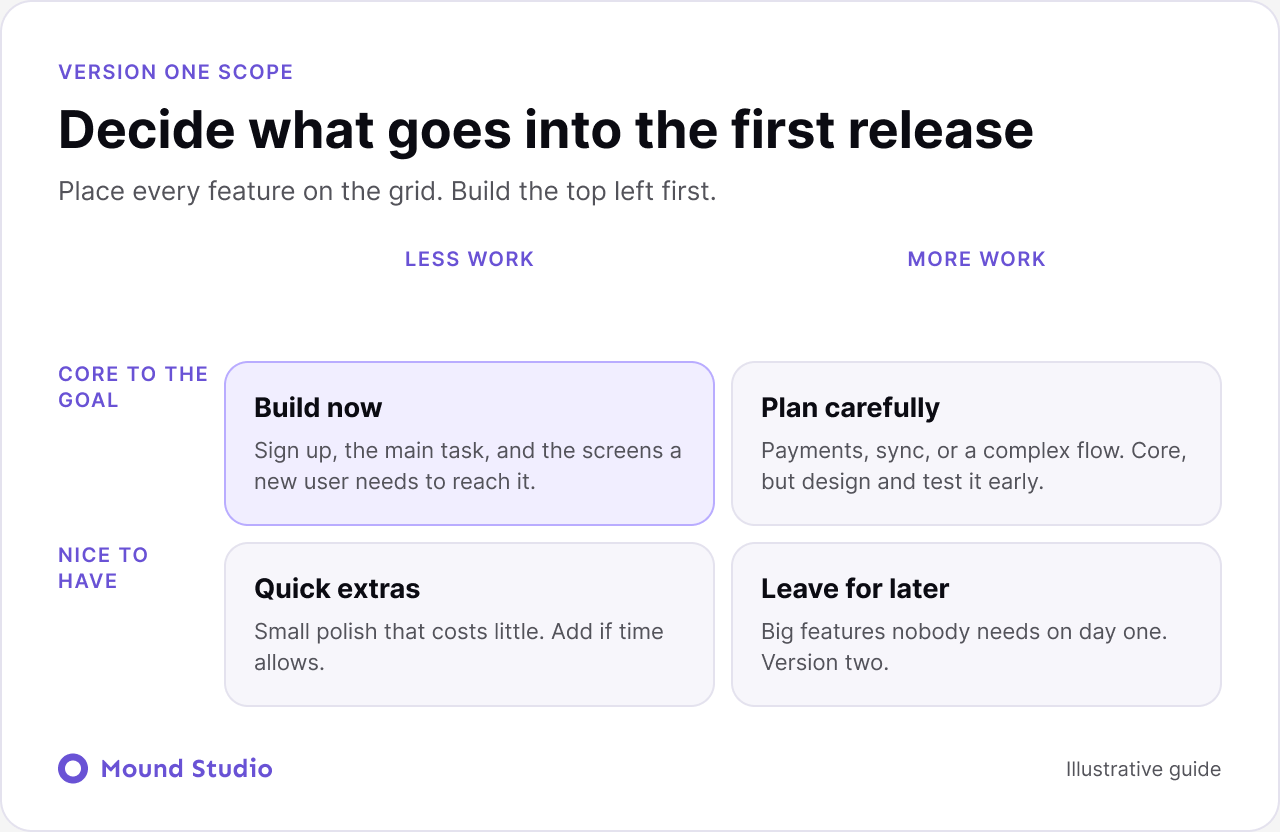The height and width of the screenshot is (832, 1280).
Task: Click the Mound Studio ring logo icon
Action: (73, 768)
